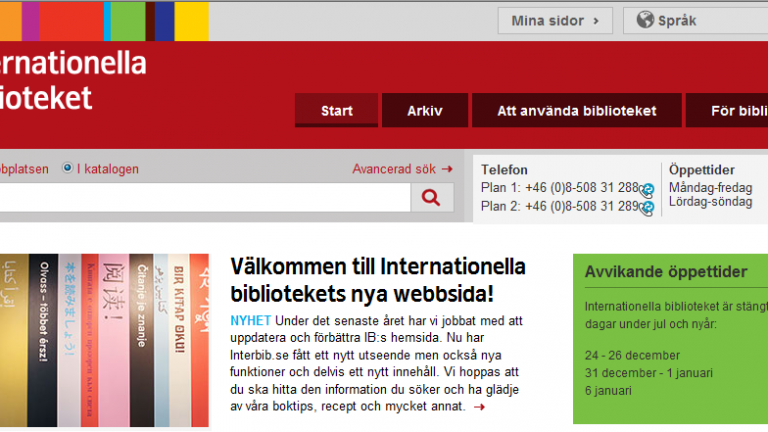Click the Lördag-söndag opening hours text

point(710,202)
